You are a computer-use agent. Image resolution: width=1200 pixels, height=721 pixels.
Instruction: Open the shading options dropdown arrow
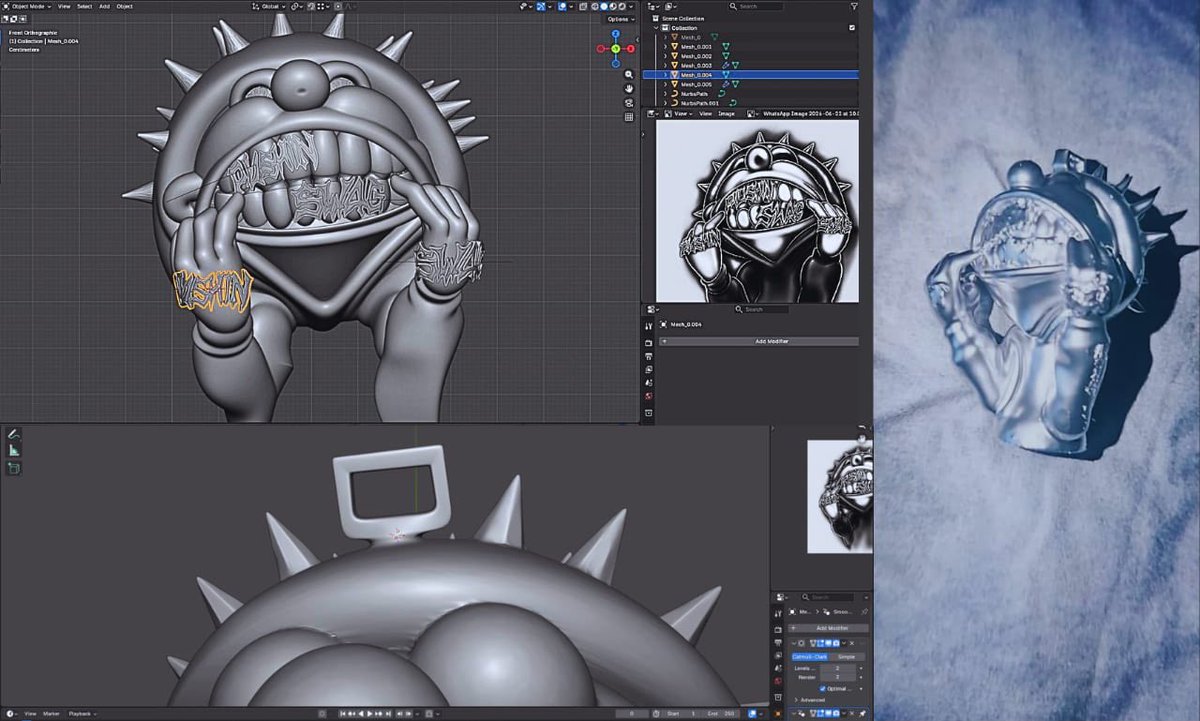[631, 6]
